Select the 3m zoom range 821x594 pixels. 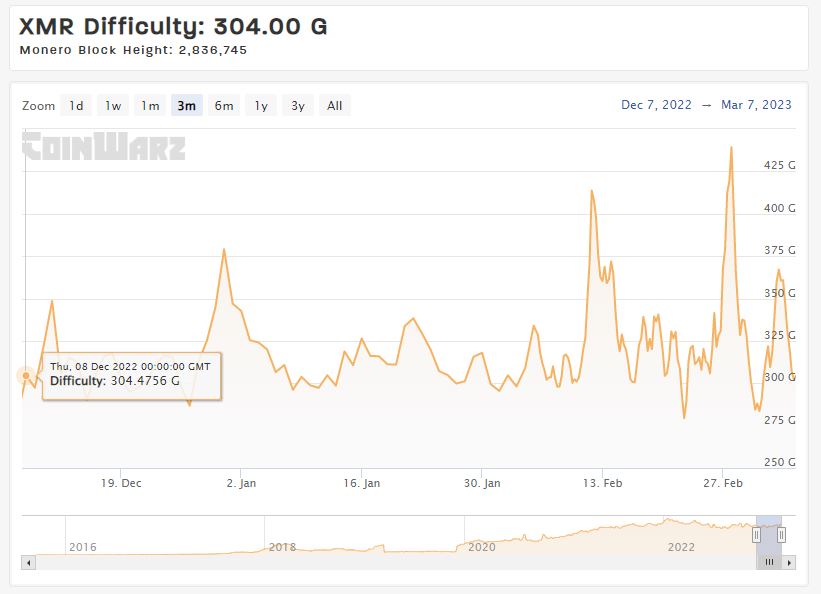187,106
